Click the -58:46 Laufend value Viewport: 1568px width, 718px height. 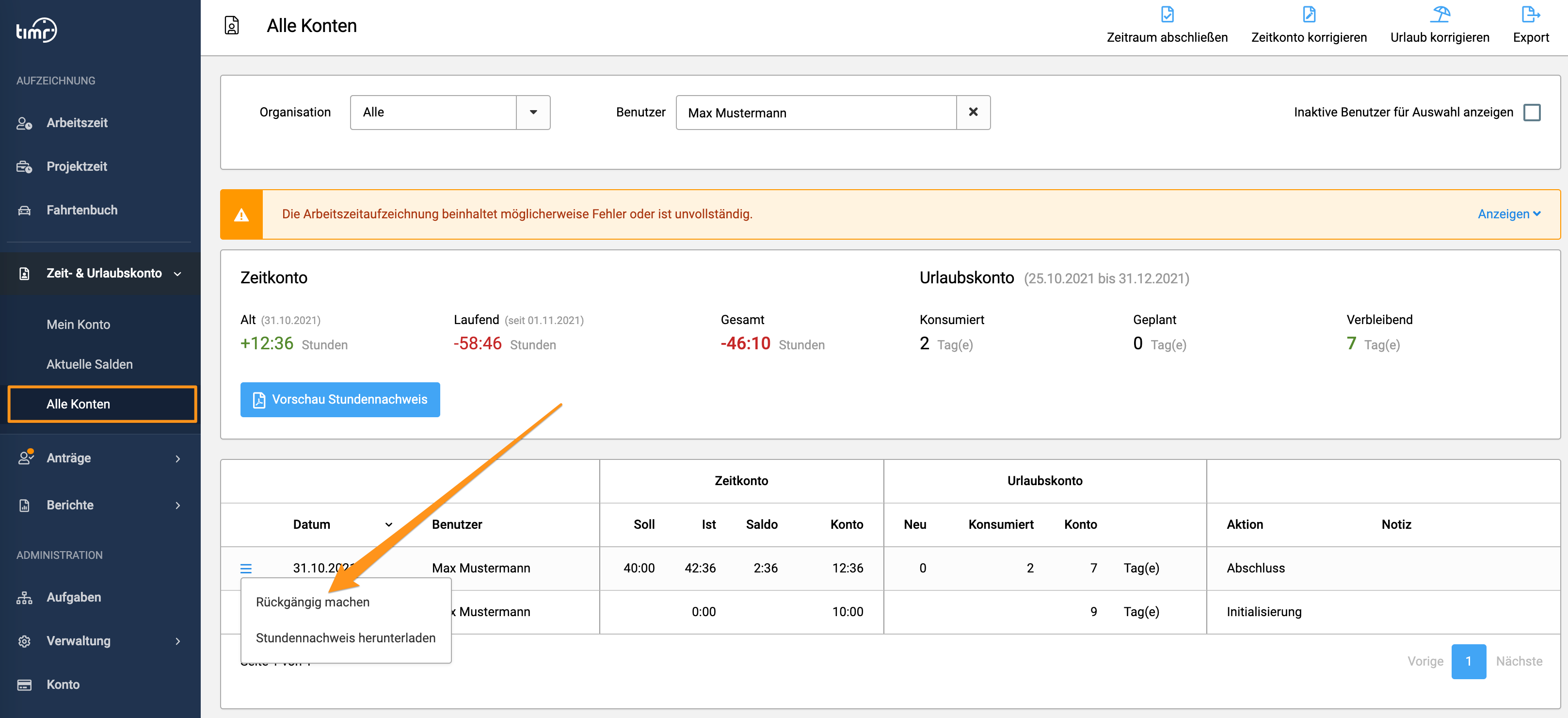[477, 343]
